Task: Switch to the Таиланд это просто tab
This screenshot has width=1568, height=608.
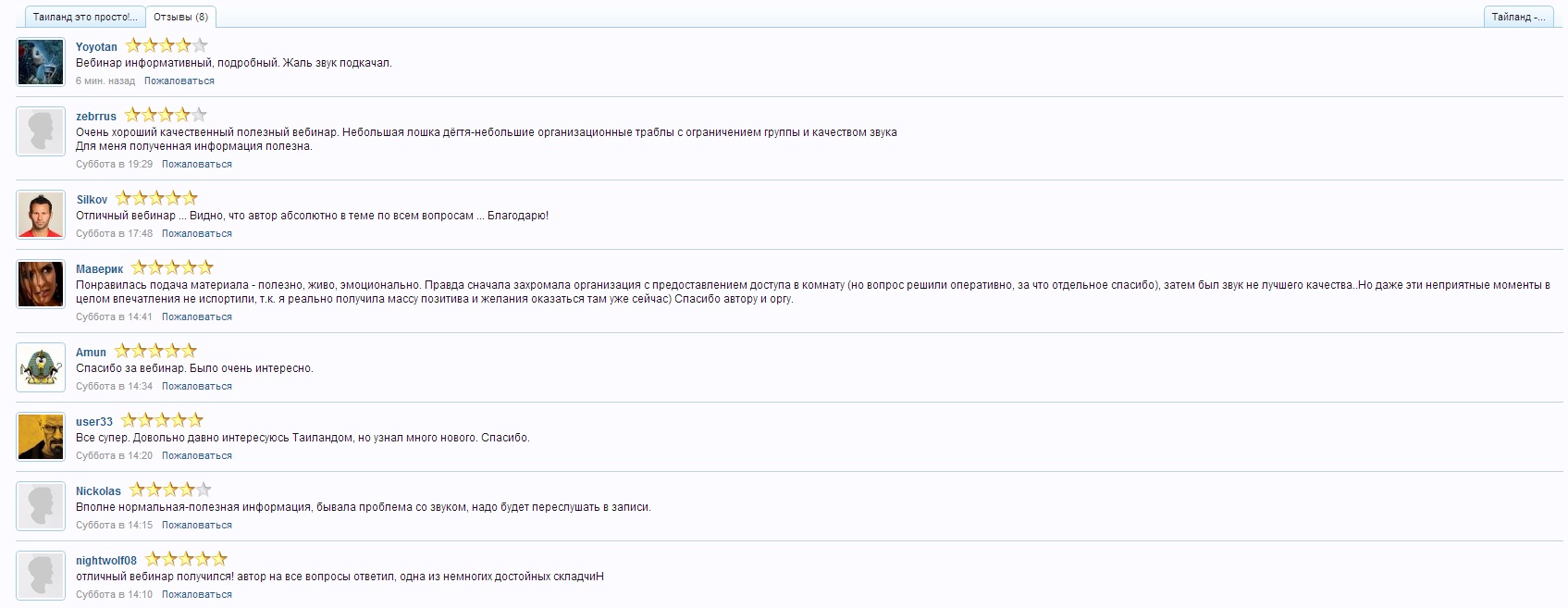Action: [x=85, y=17]
